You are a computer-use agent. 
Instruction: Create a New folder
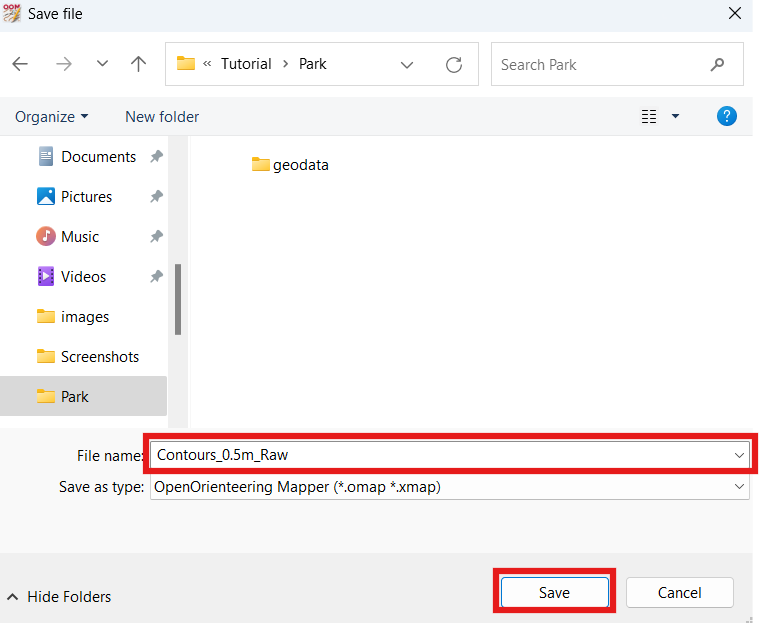(162, 116)
